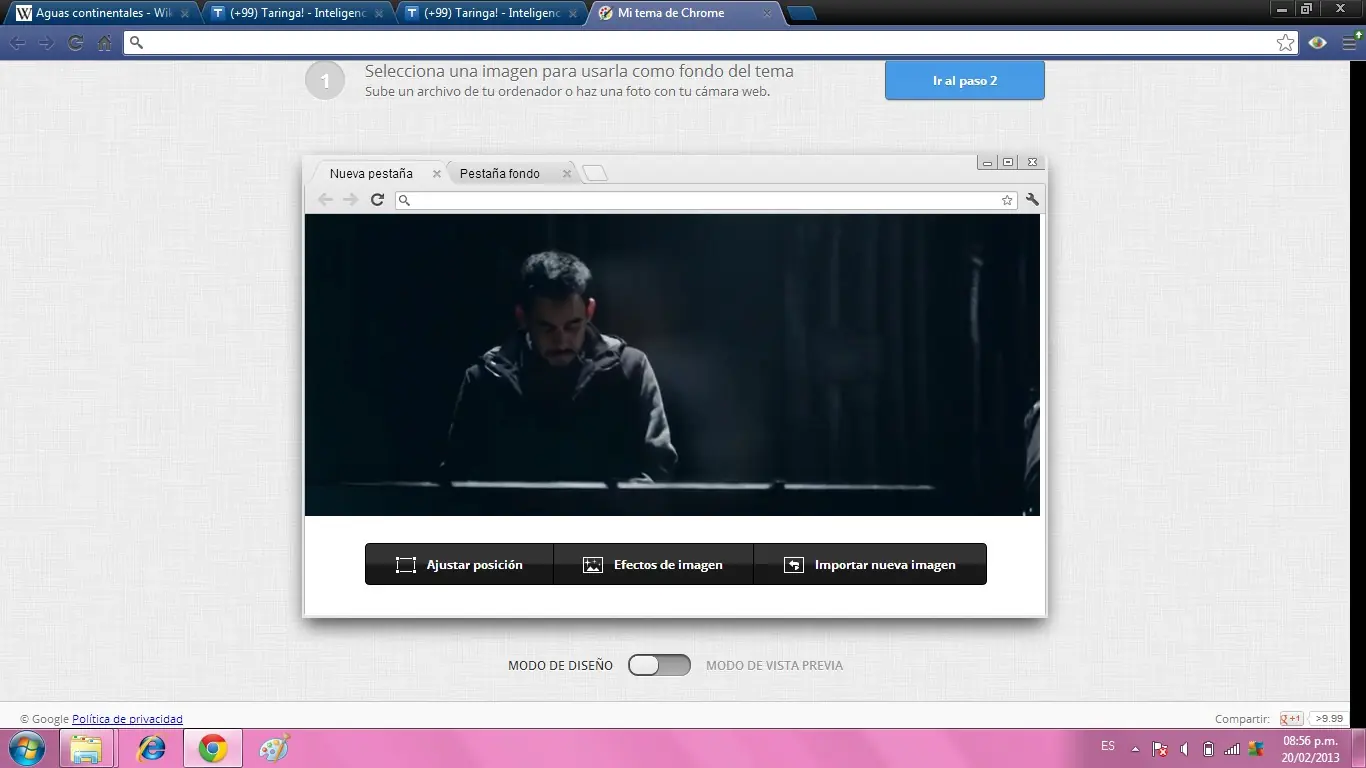The width and height of the screenshot is (1366, 768).
Task: Select MODO DE VISTA PREVIA label
Action: pos(774,665)
